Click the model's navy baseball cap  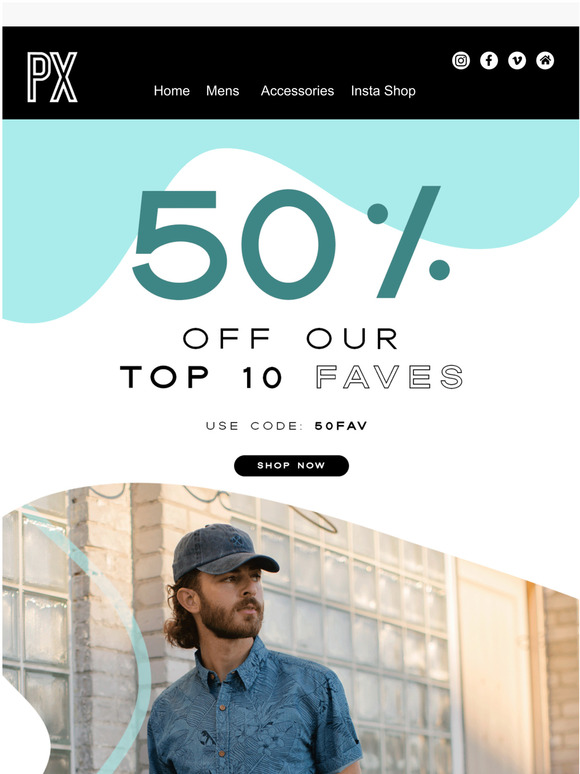pos(222,550)
